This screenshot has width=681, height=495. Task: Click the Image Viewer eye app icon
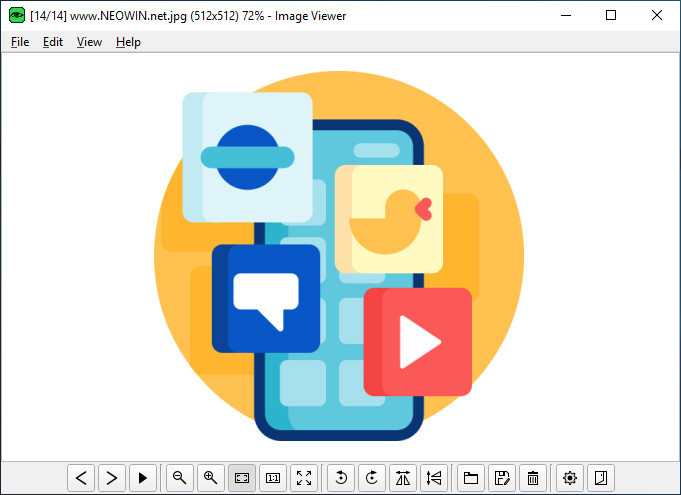pyautogui.click(x=17, y=16)
